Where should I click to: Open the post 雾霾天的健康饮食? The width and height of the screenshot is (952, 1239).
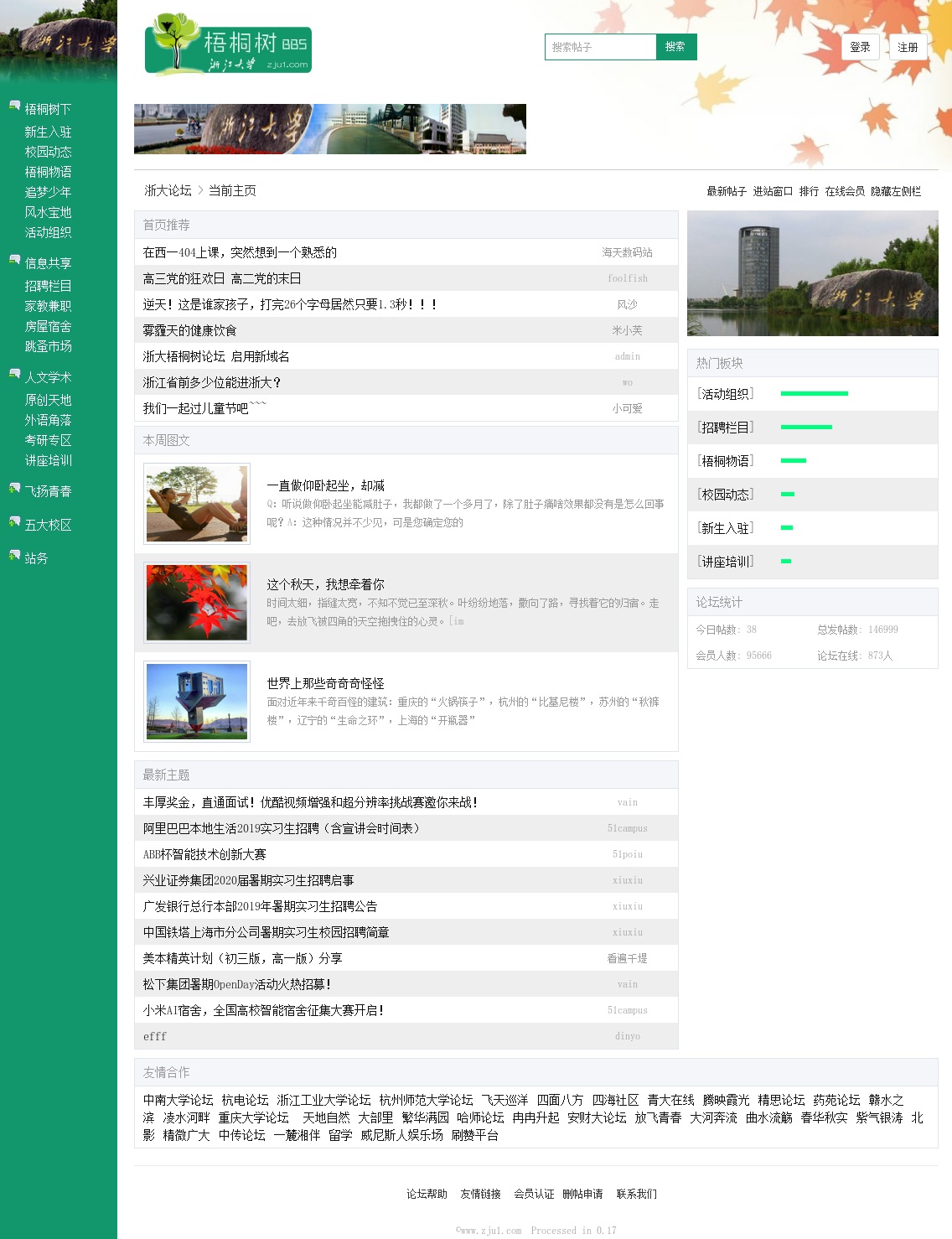[189, 330]
